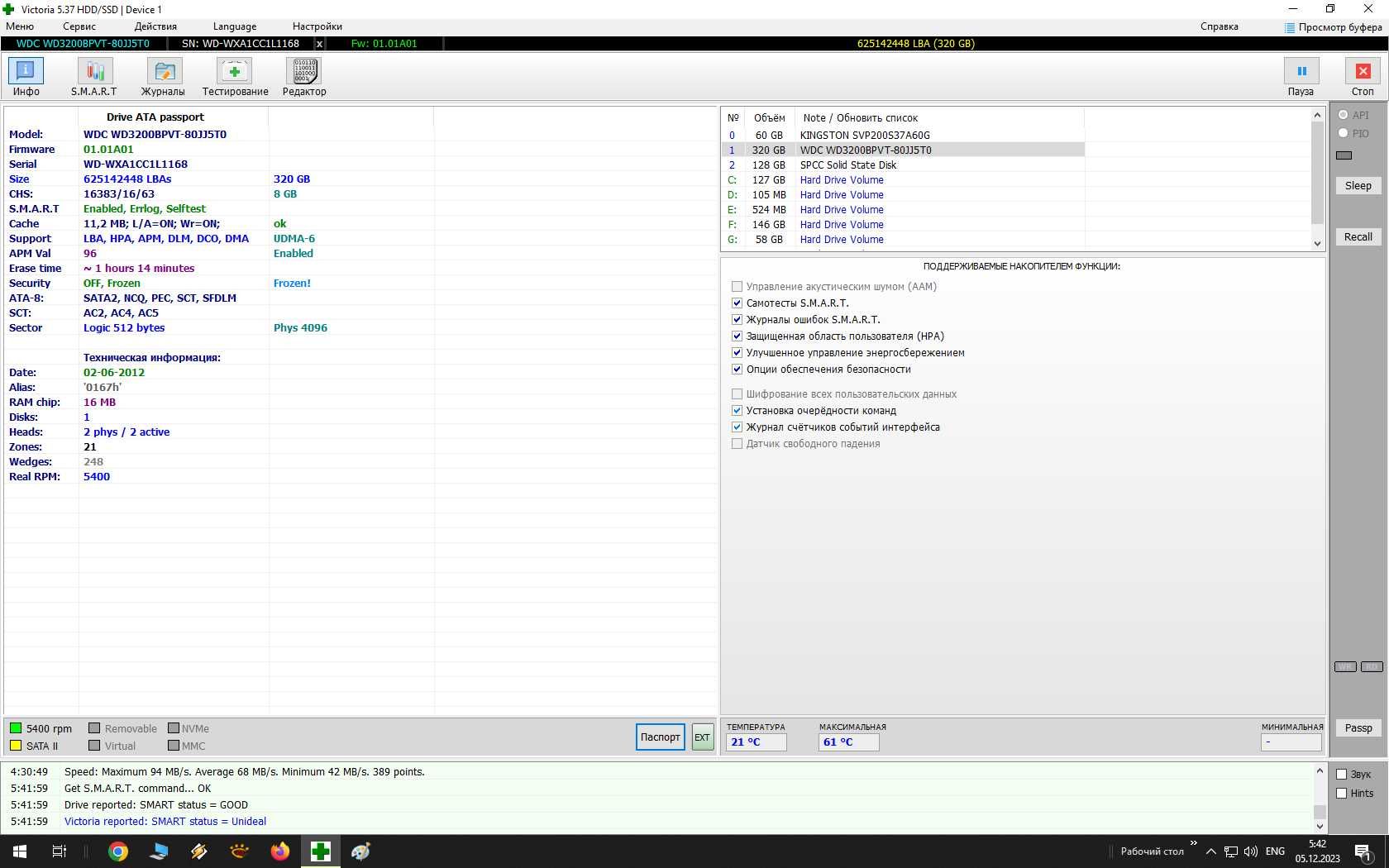Click log panel scroll down arrow

[x=1320, y=827]
